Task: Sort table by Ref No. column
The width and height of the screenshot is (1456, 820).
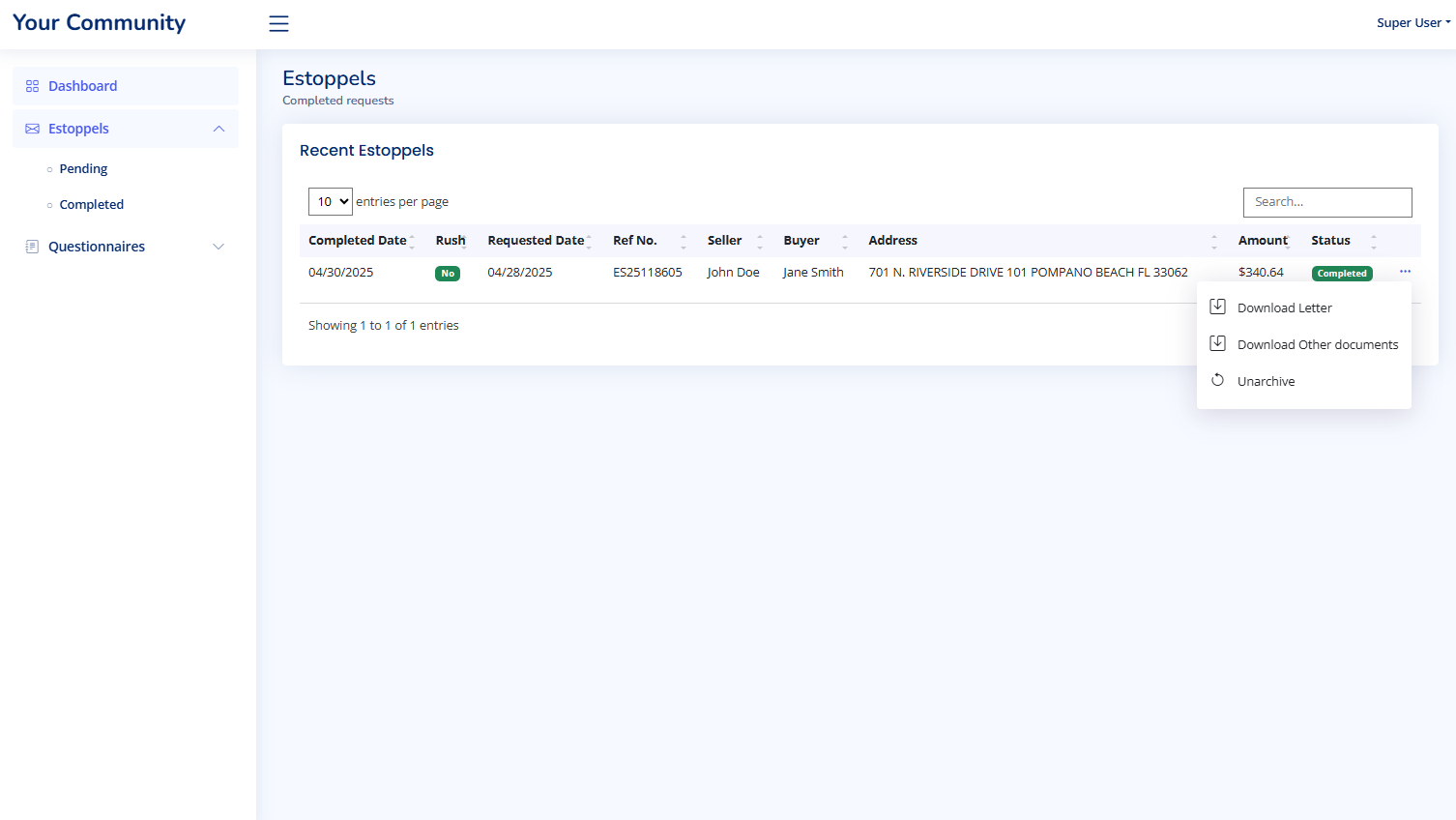Action: (x=635, y=241)
